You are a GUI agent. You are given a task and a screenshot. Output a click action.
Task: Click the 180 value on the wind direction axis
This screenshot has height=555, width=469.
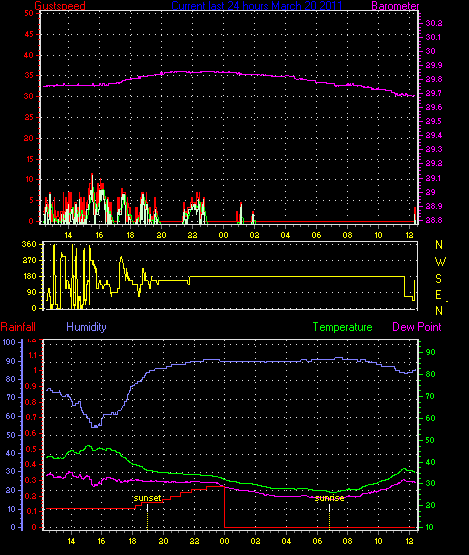pos(29,276)
